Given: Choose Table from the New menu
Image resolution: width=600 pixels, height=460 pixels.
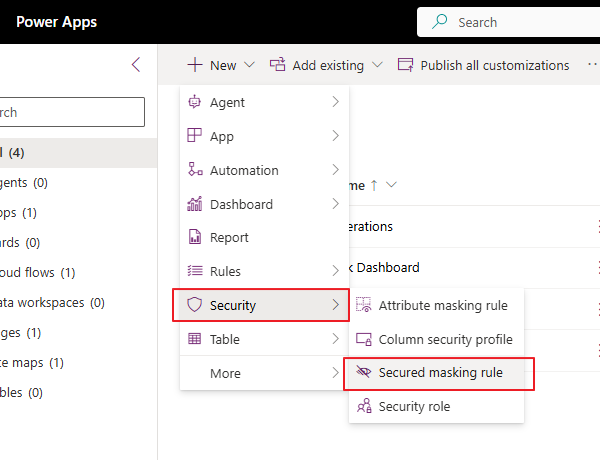Looking at the screenshot, I should pos(264,339).
